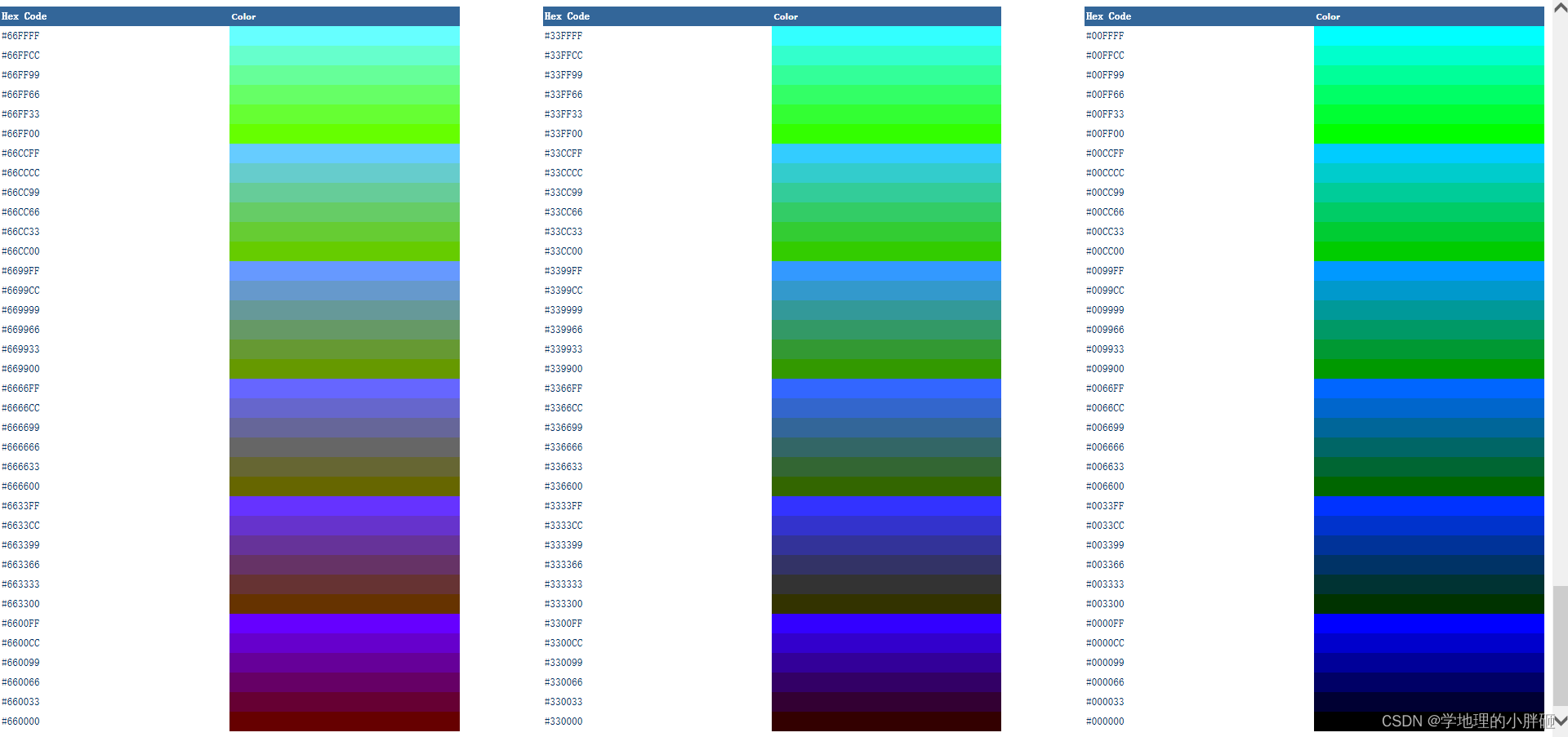Viewport: 1568px width, 737px height.
Task: Click the scrollbar up arrow
Action: pyautogui.click(x=1561, y=7)
